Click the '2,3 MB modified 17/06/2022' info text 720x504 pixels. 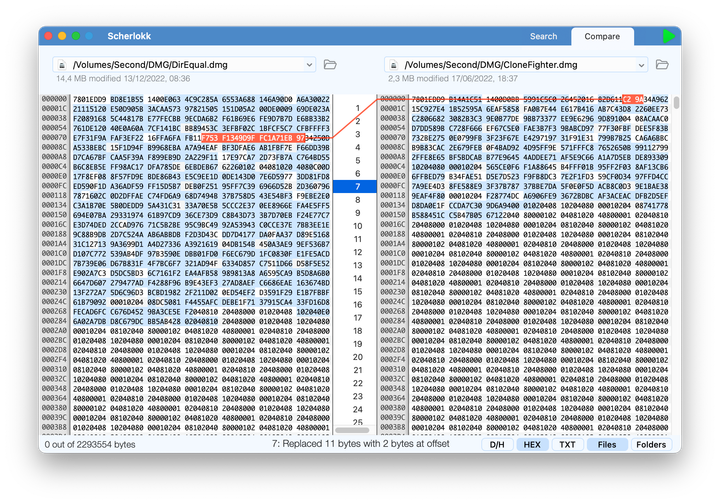(x=453, y=78)
